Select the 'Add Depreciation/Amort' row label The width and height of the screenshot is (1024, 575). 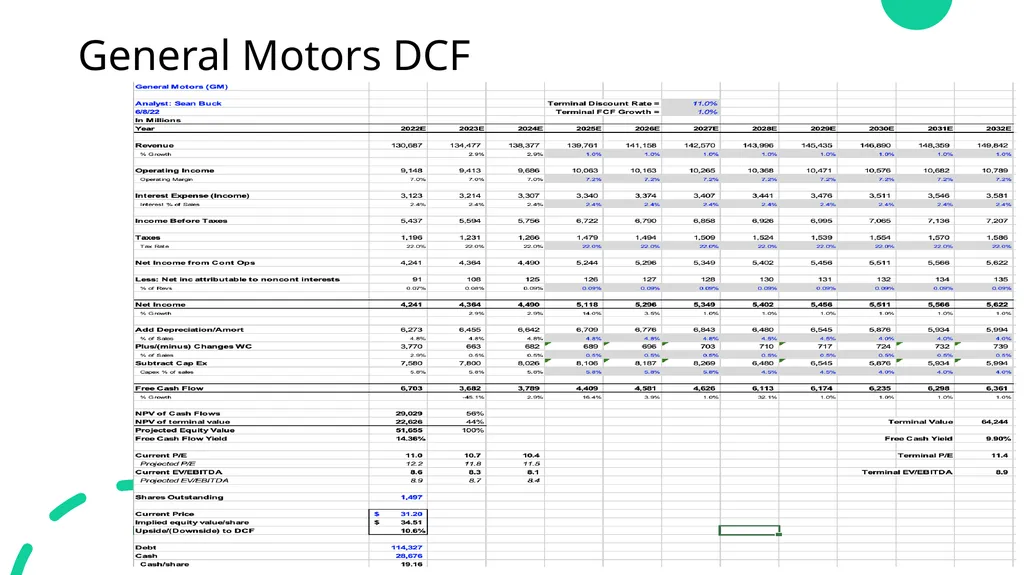point(189,329)
